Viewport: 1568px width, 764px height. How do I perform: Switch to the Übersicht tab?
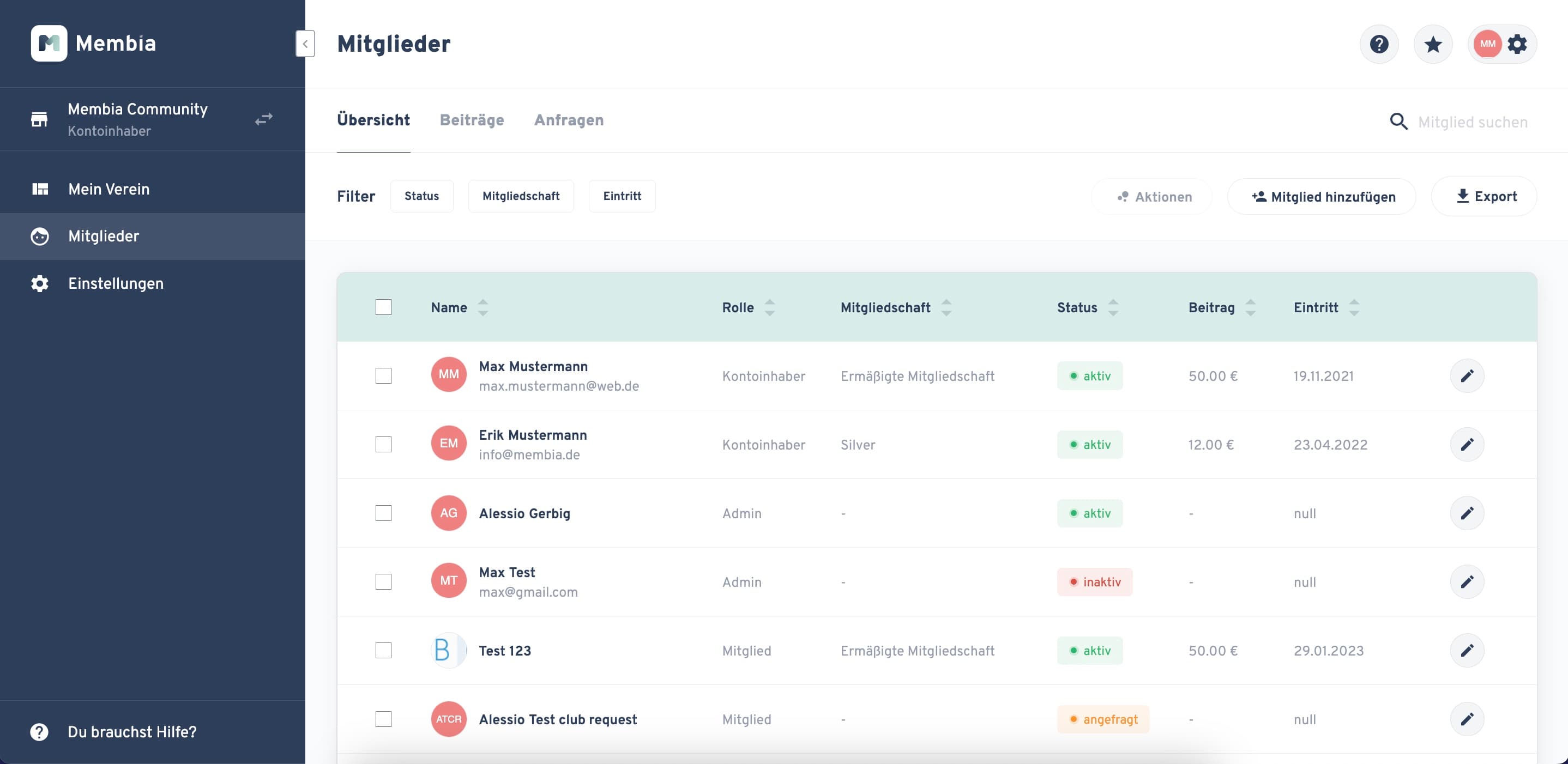coord(374,120)
